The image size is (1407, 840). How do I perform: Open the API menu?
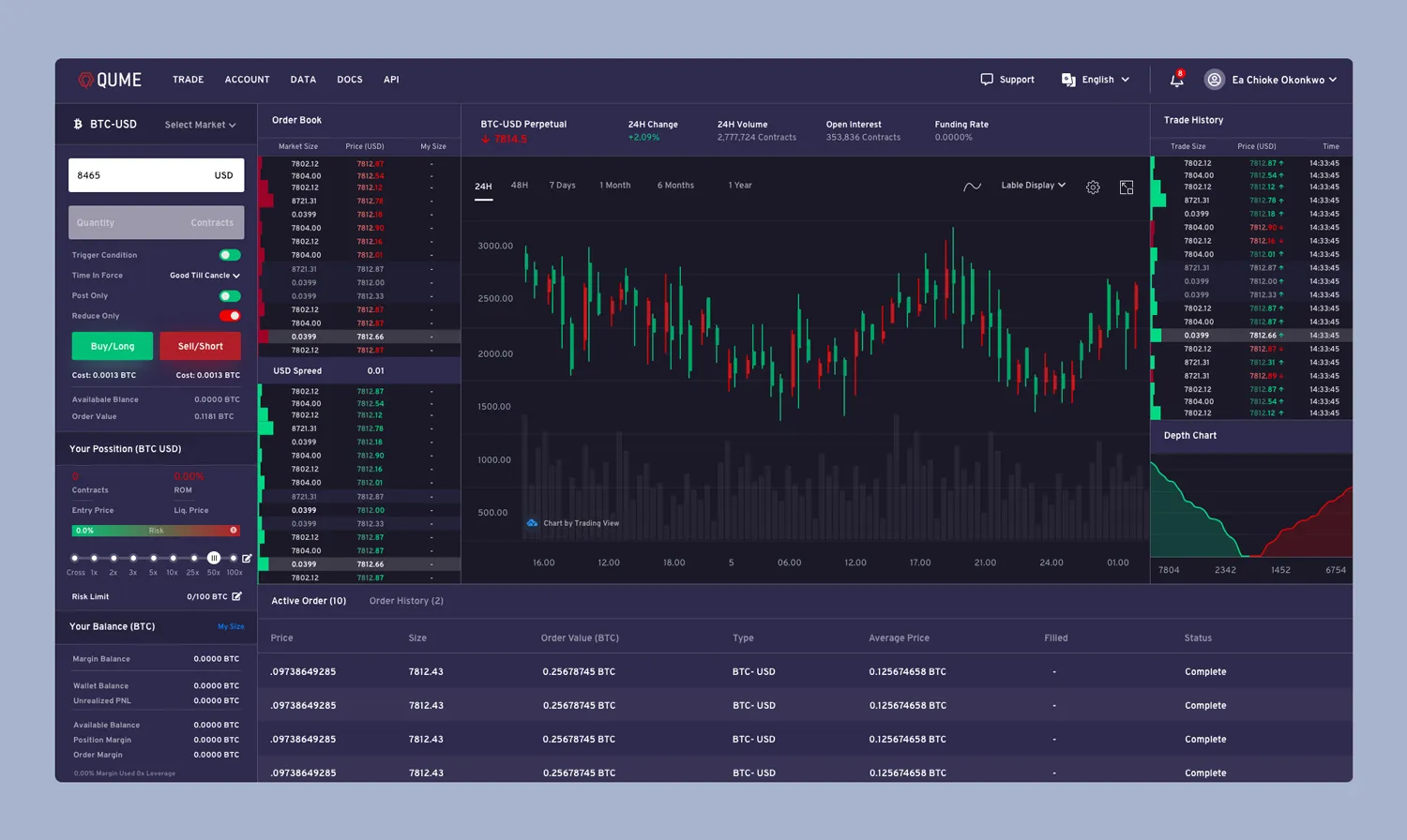pyautogui.click(x=391, y=80)
